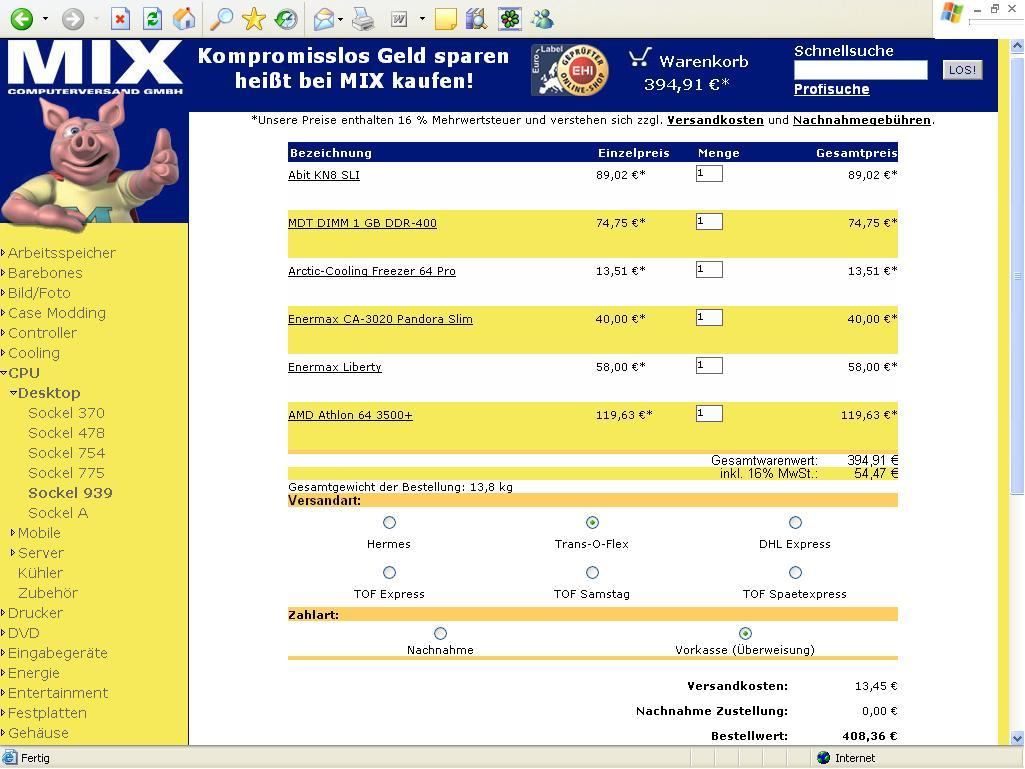Select Vorkasse (Überweisung) payment

coord(745,634)
